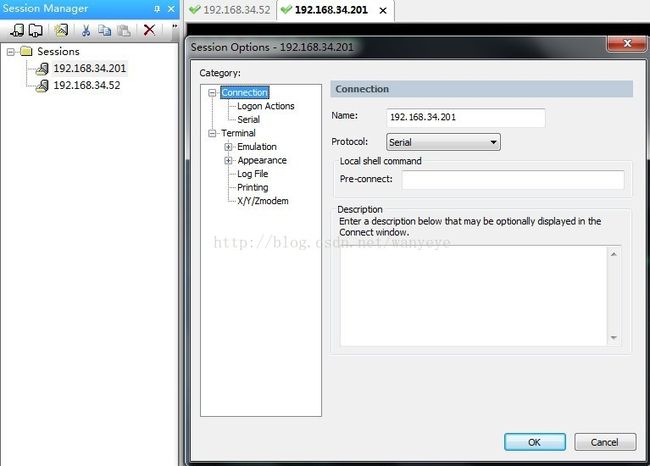650x466 pixels.
Task: Close the Session Manager panel
Action: 171,9
